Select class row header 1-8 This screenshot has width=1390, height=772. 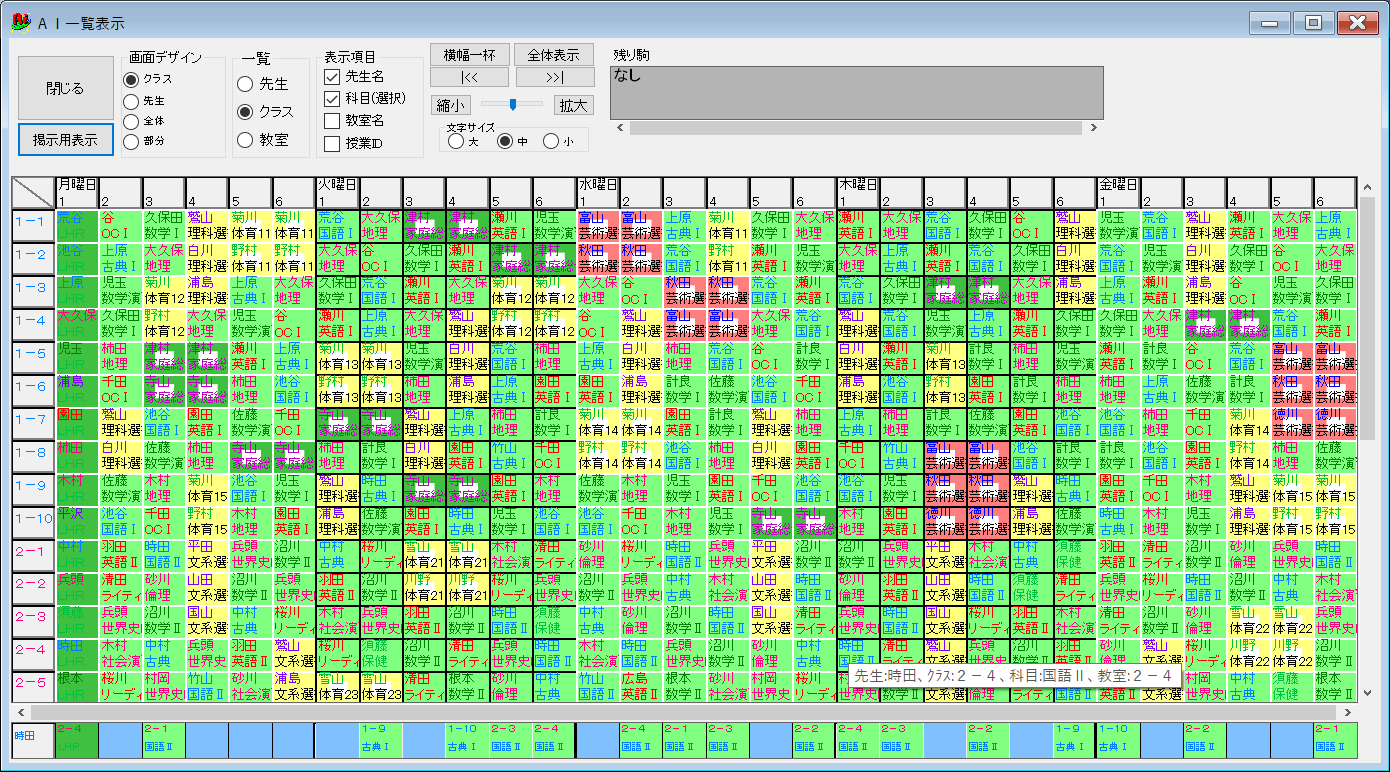pos(33,456)
